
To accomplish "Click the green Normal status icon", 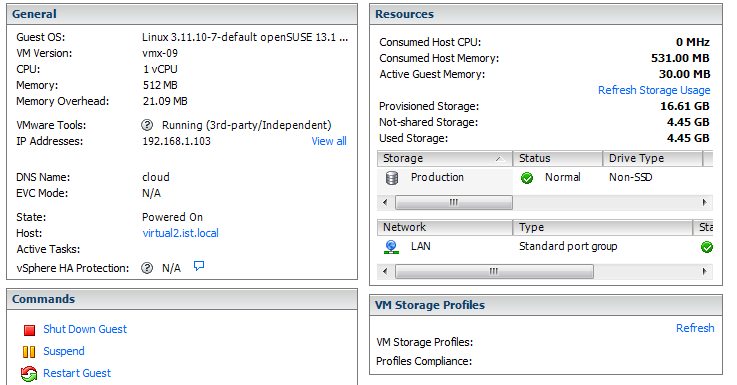I will coord(527,178).
